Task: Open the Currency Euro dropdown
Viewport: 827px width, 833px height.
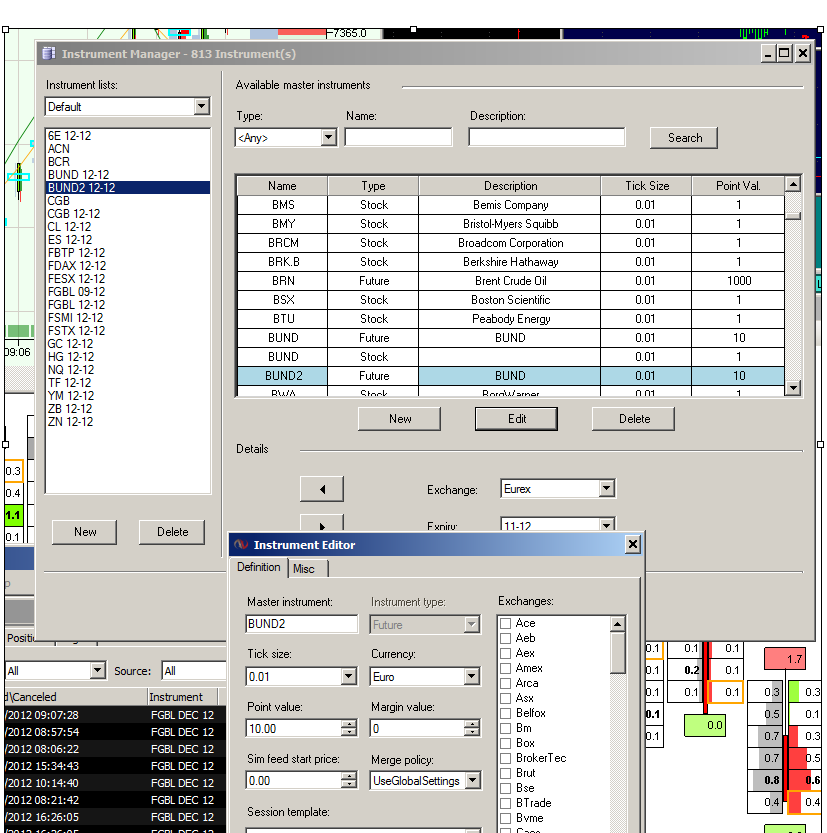Action: click(472, 676)
